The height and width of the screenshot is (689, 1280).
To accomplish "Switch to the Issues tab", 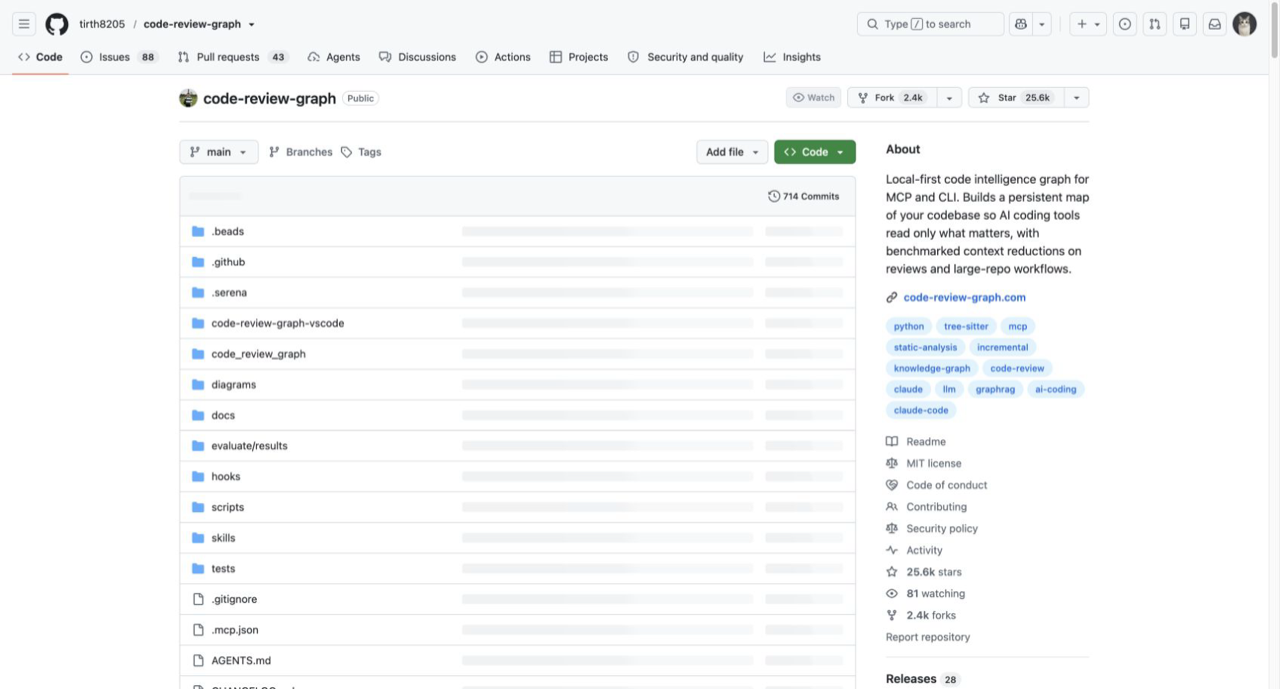I will pos(119,57).
